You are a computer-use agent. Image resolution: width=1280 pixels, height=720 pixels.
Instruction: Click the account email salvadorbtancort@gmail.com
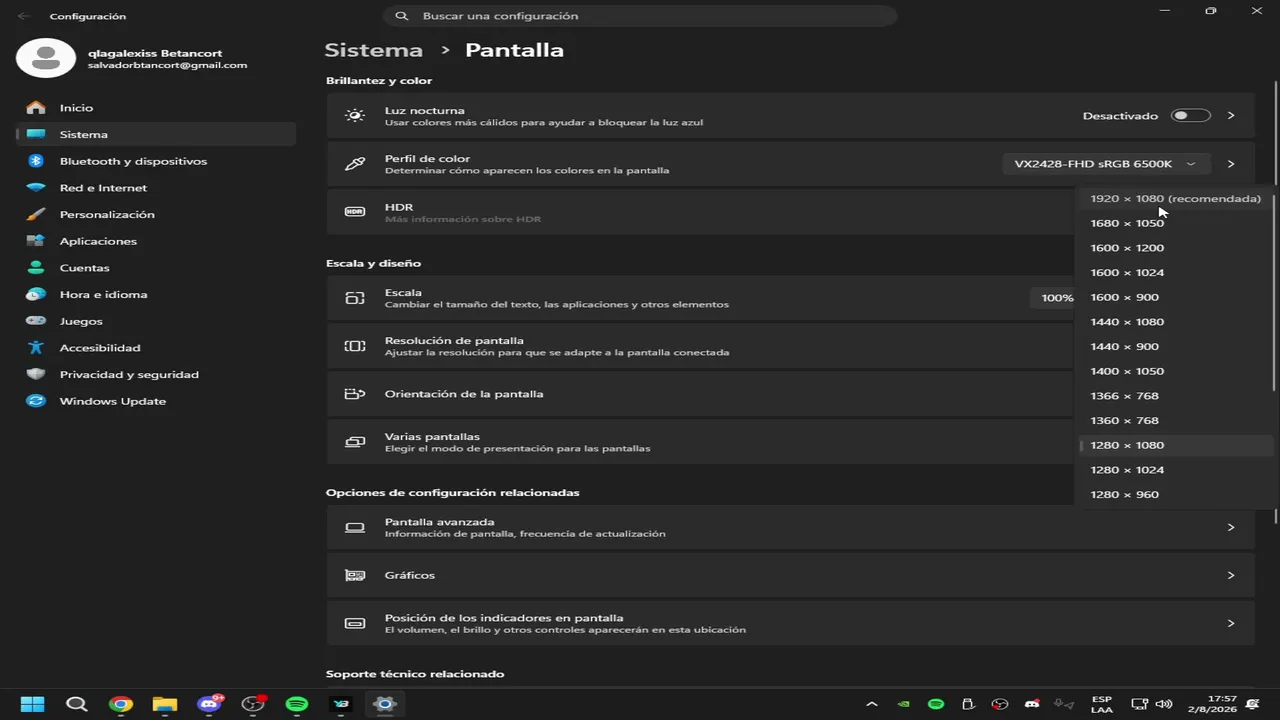167,65
